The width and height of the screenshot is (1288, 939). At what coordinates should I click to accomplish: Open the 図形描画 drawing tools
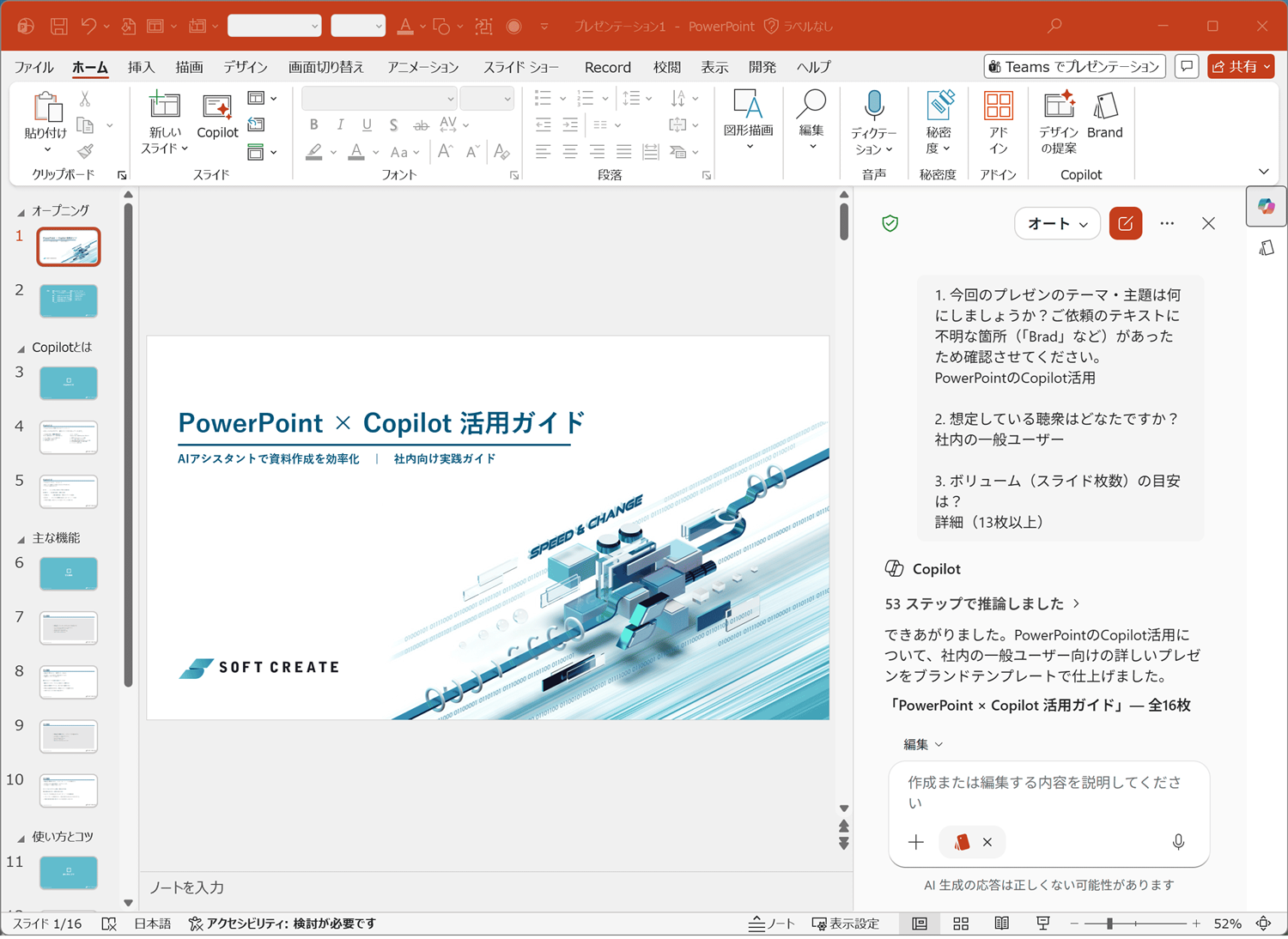(749, 120)
